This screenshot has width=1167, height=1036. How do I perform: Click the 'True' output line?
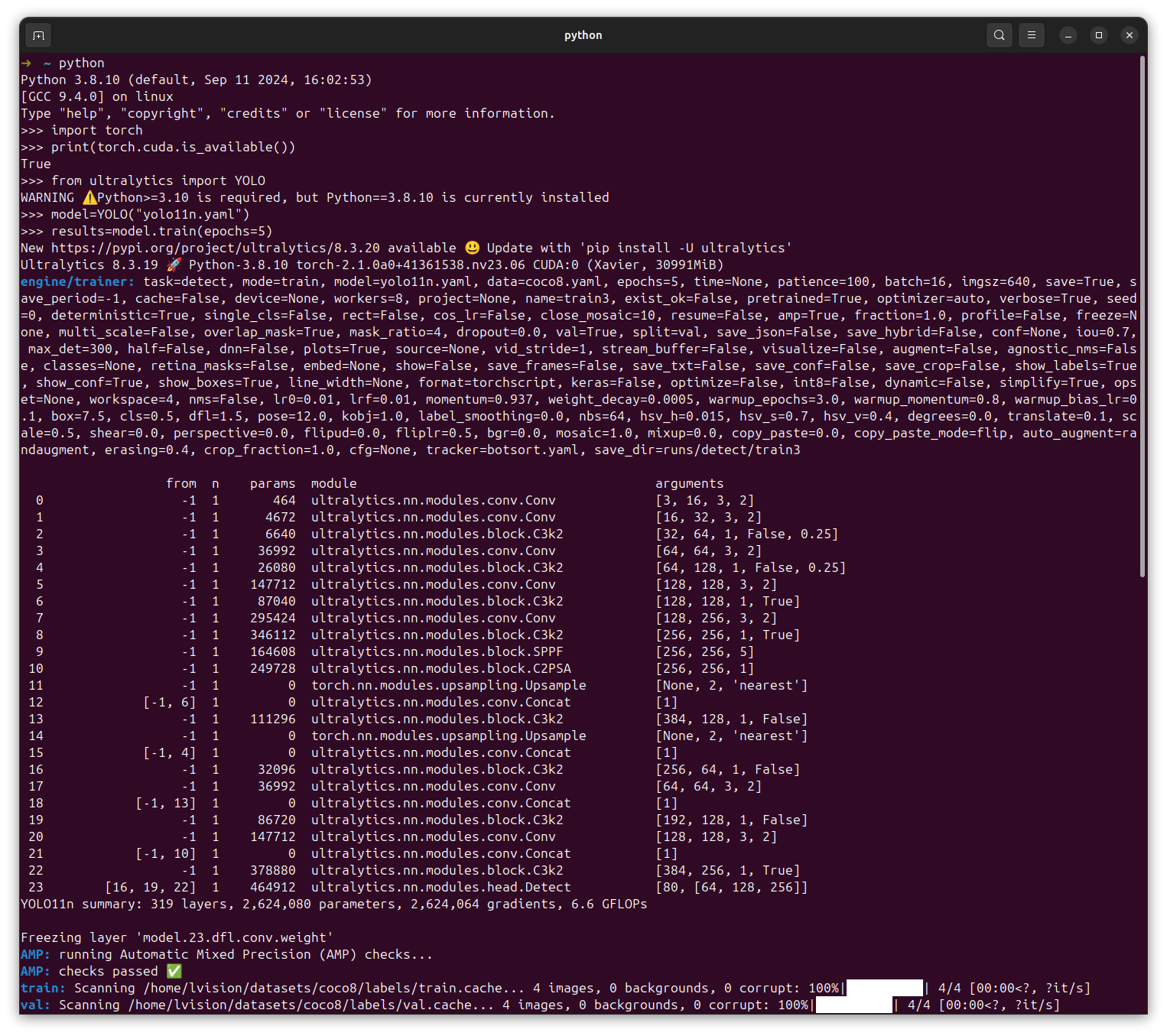36,164
